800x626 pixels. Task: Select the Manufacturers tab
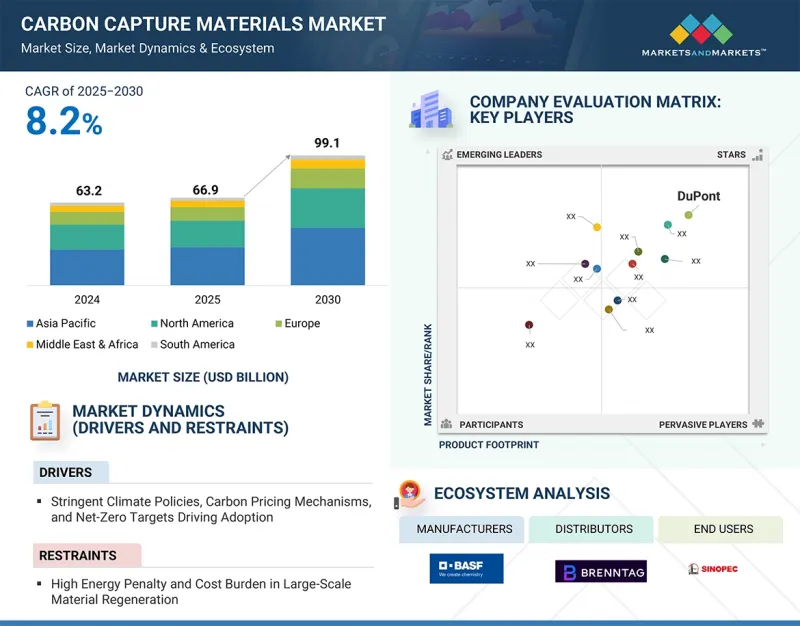[463, 529]
